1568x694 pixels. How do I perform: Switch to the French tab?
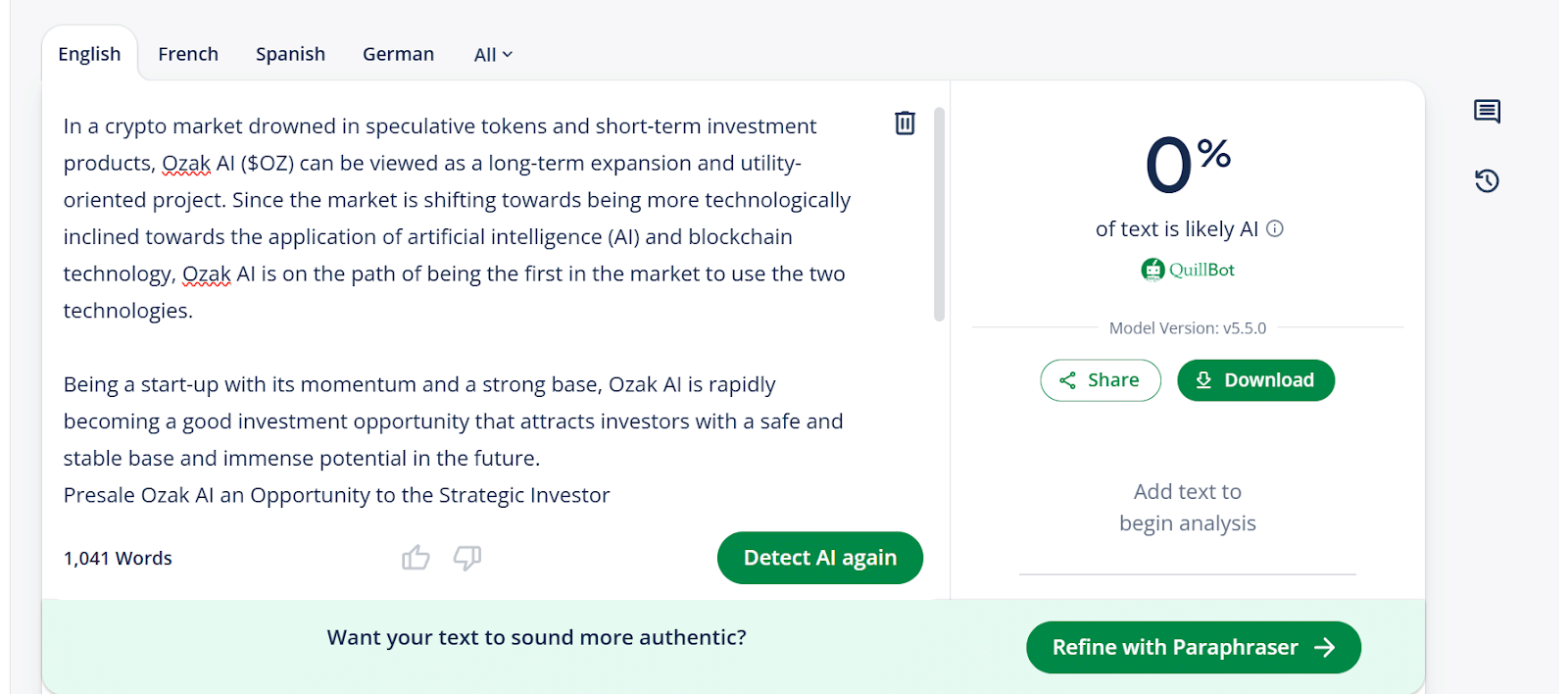[x=188, y=54]
